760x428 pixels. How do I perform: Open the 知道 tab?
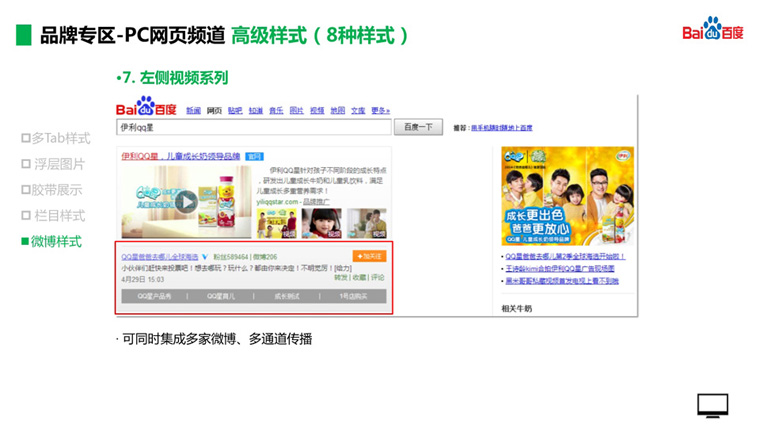tap(255, 111)
